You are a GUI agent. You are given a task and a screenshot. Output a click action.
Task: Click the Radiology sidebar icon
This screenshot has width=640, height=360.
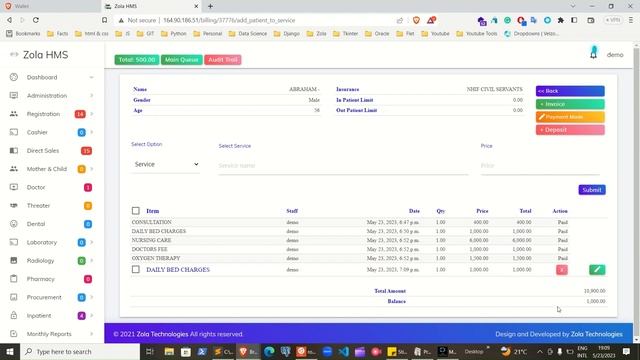pos(14,260)
